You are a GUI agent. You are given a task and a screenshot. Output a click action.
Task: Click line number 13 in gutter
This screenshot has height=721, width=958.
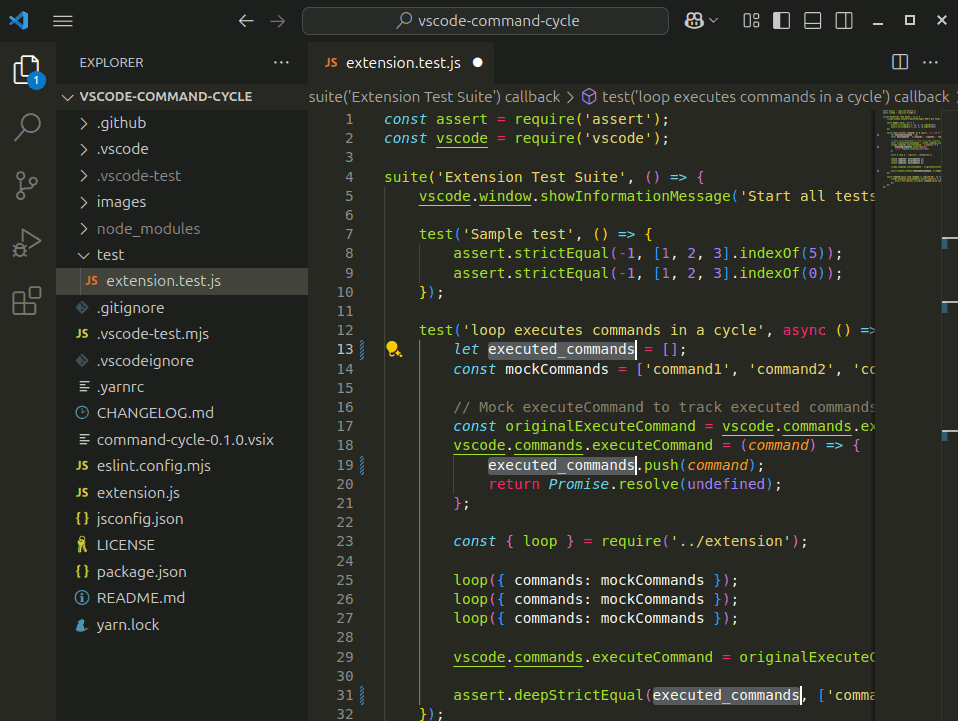click(x=345, y=350)
